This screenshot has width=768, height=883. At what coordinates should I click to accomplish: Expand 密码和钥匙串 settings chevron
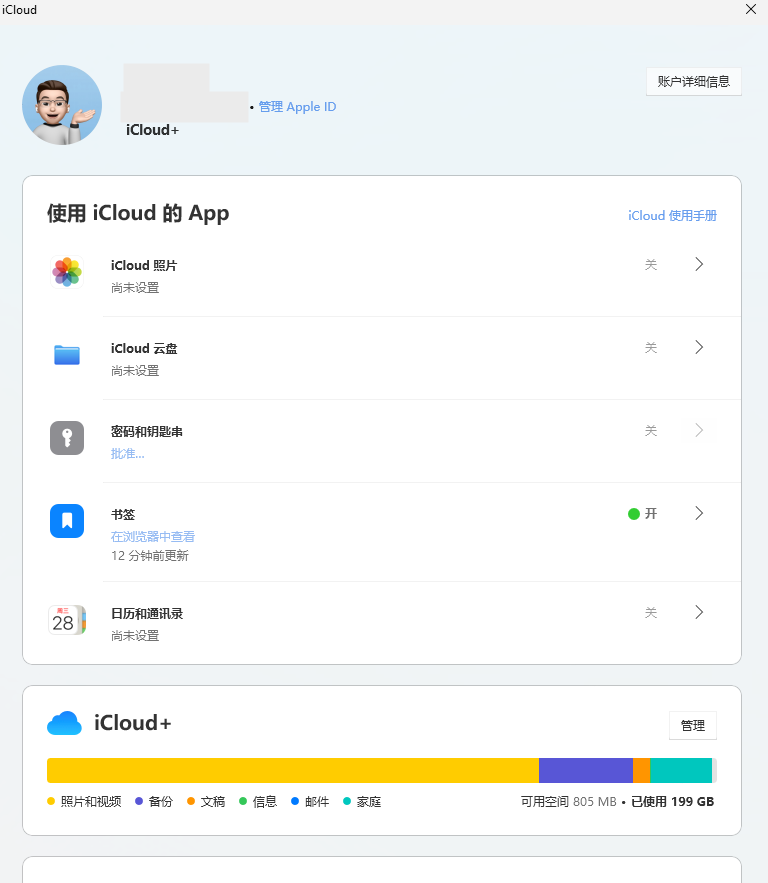click(x=699, y=430)
